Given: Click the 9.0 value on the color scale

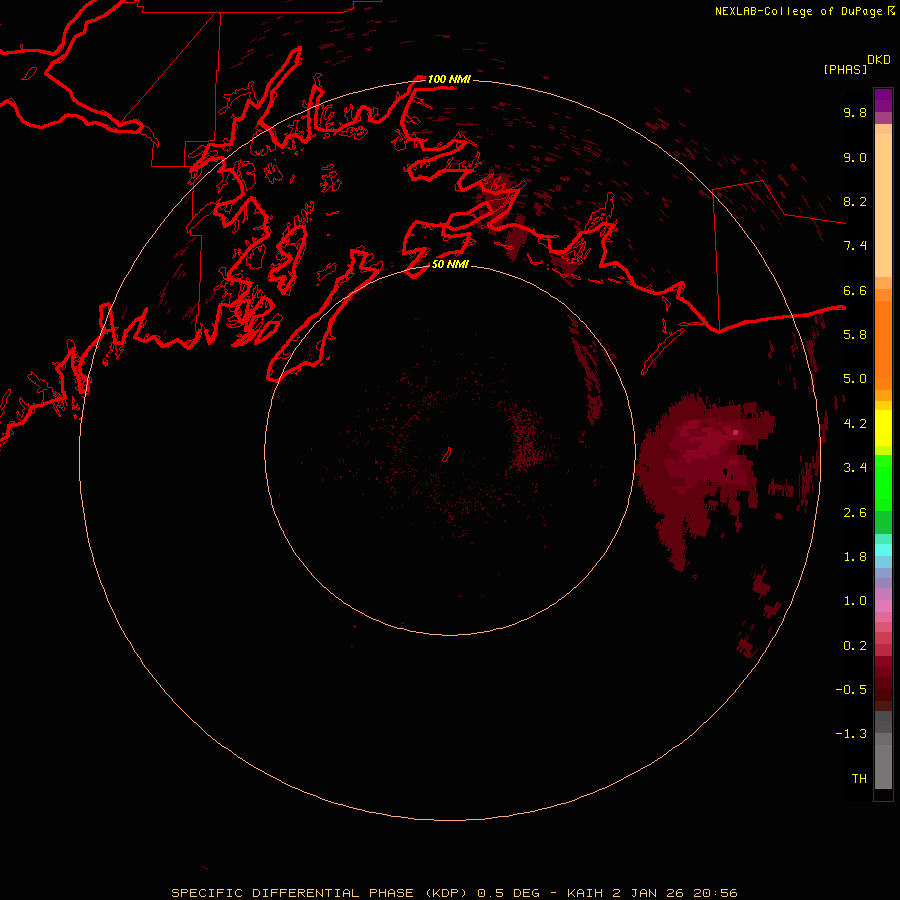Looking at the screenshot, I should click(x=855, y=157).
